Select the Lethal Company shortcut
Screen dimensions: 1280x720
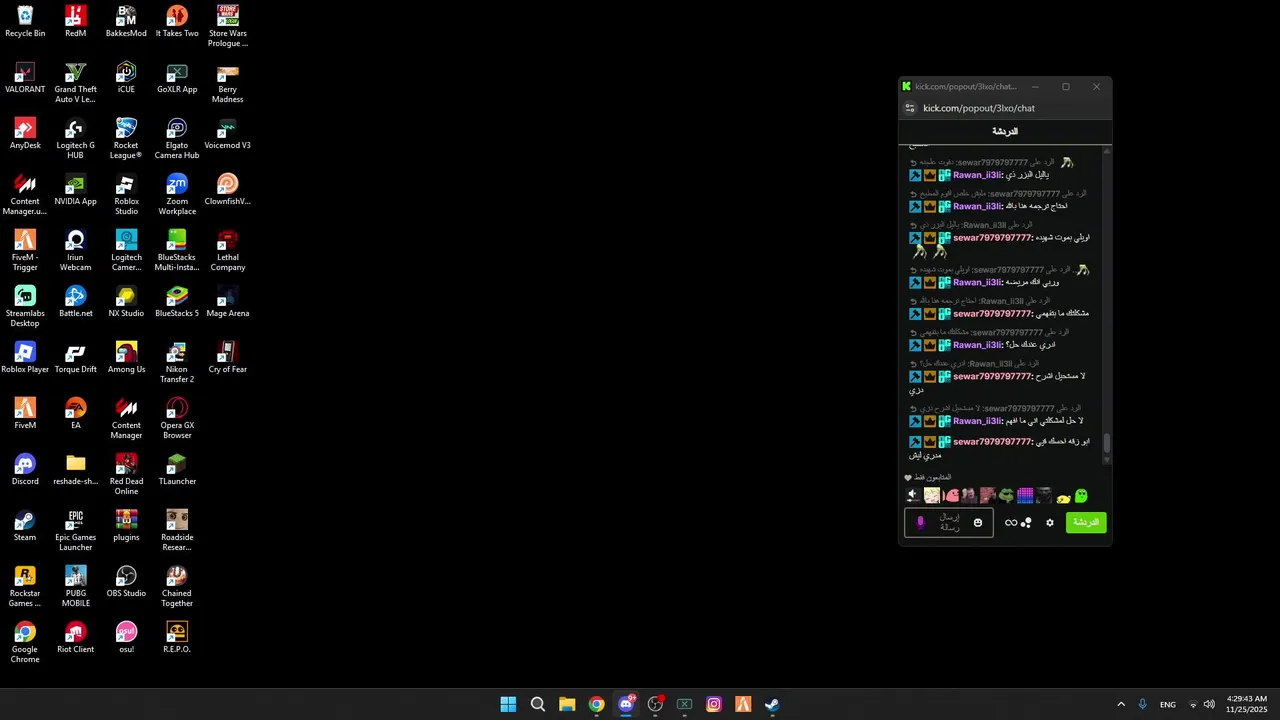[x=227, y=251]
